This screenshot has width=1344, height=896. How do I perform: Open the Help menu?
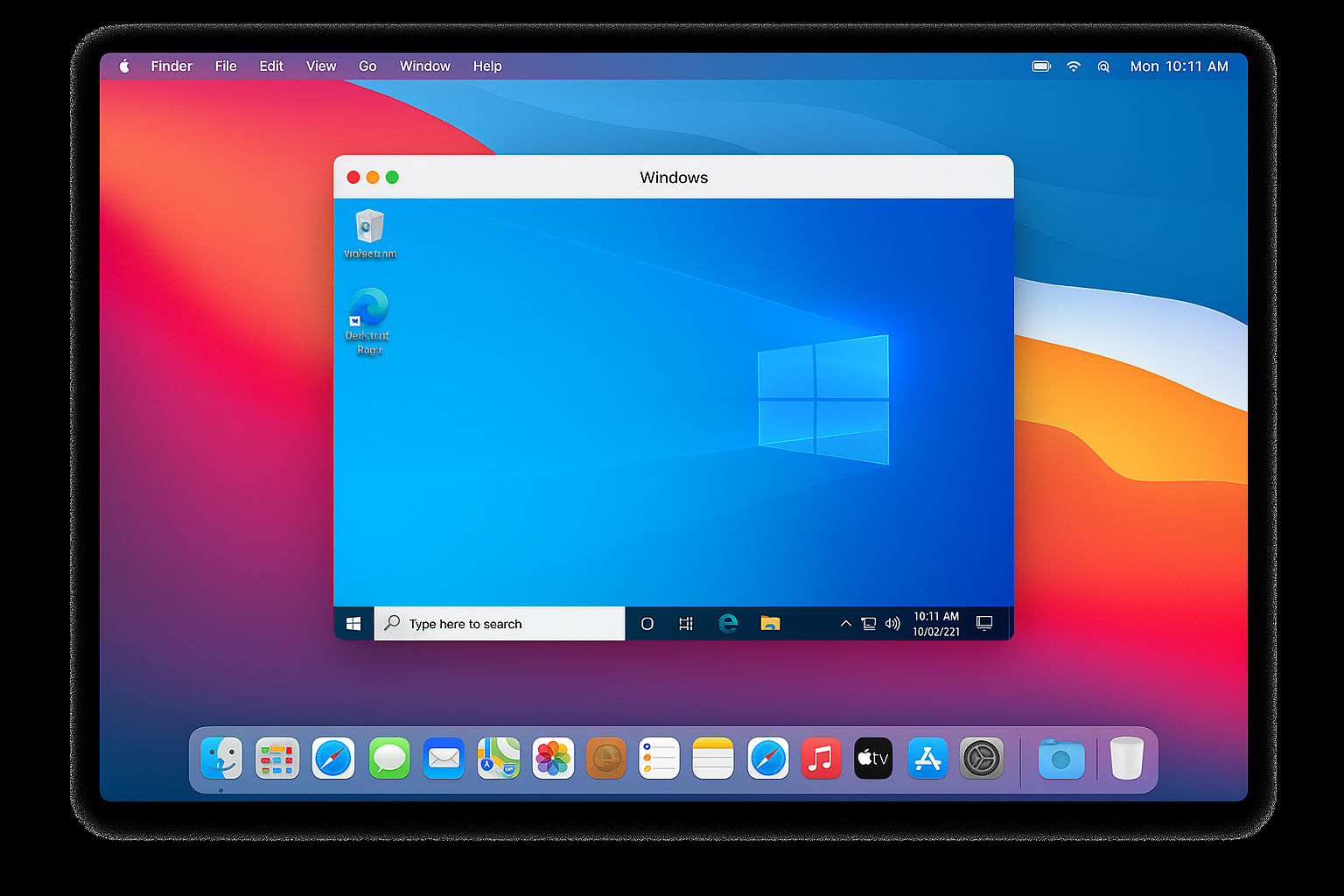[x=487, y=66]
